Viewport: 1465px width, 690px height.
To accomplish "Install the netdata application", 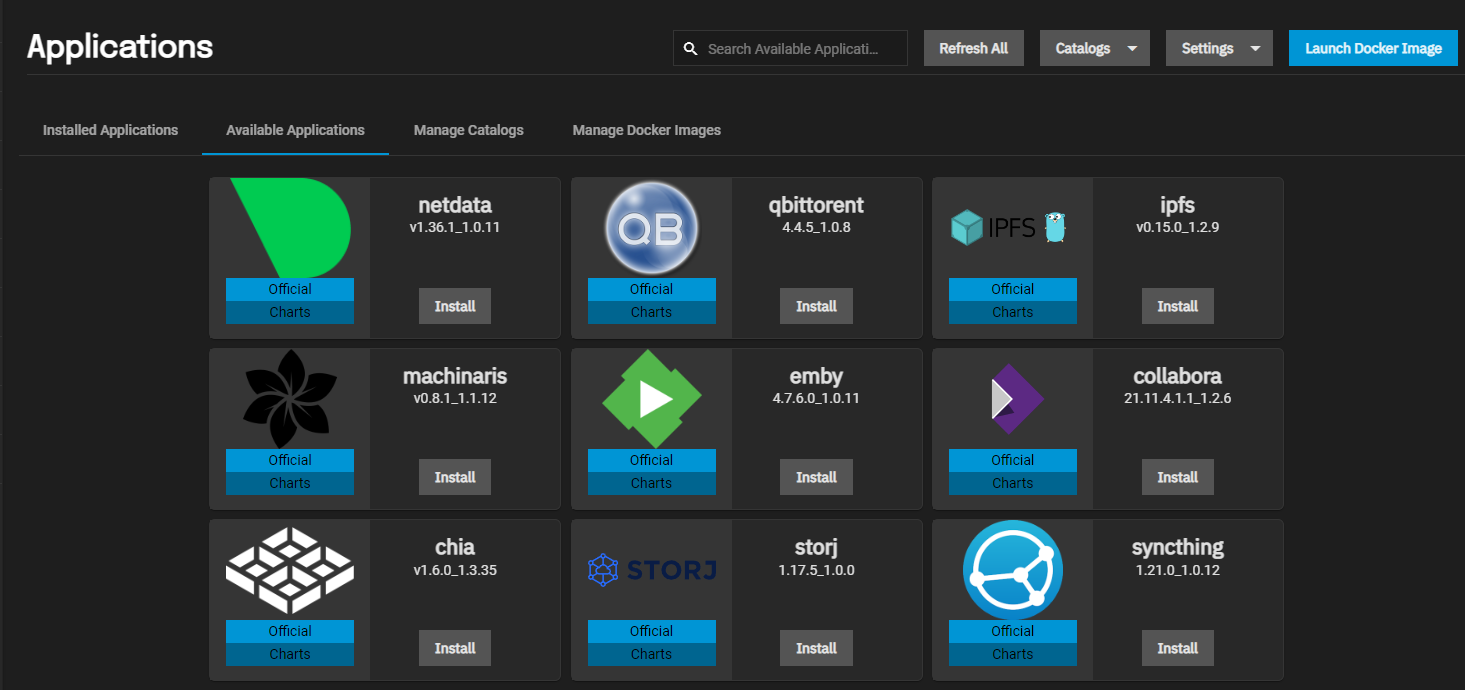I will tap(455, 306).
